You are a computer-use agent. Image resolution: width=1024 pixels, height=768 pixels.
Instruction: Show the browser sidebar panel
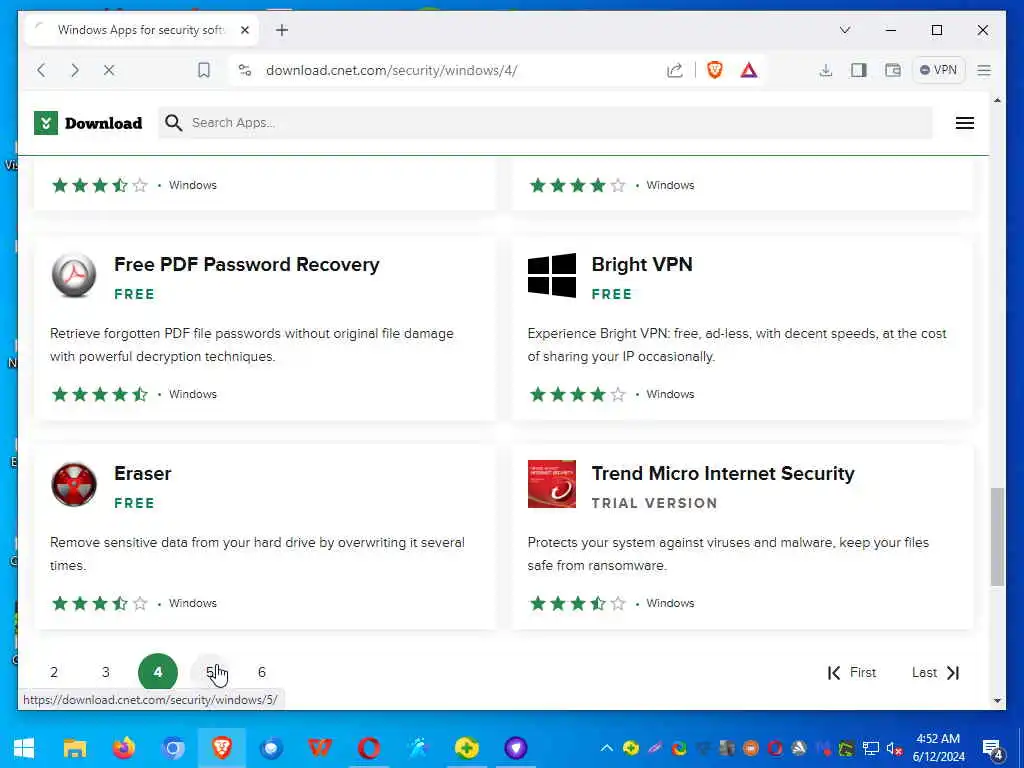tap(858, 70)
